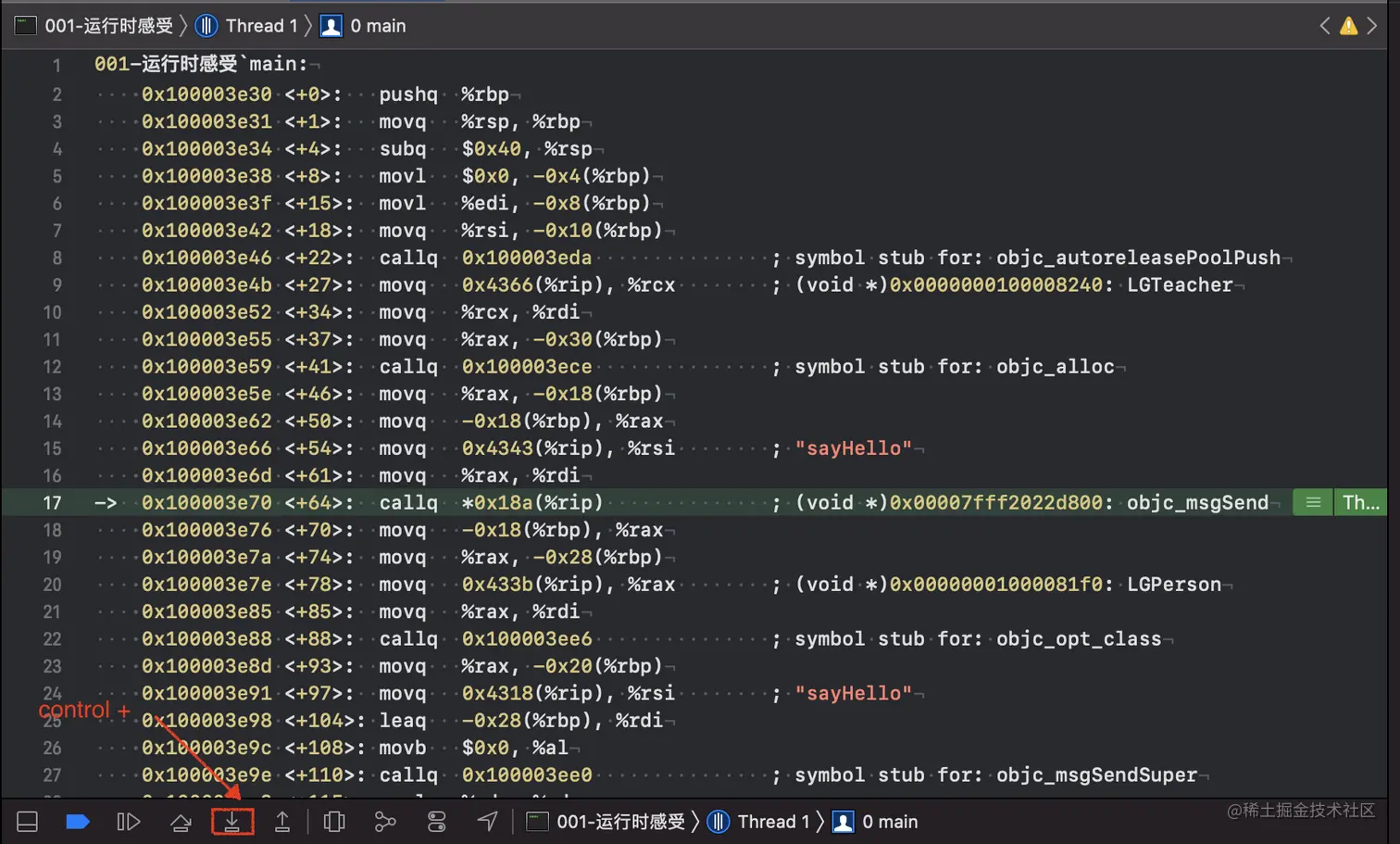The image size is (1400, 844).
Task: Go forward using the top-right right chevron
Action: pyautogui.click(x=1372, y=26)
